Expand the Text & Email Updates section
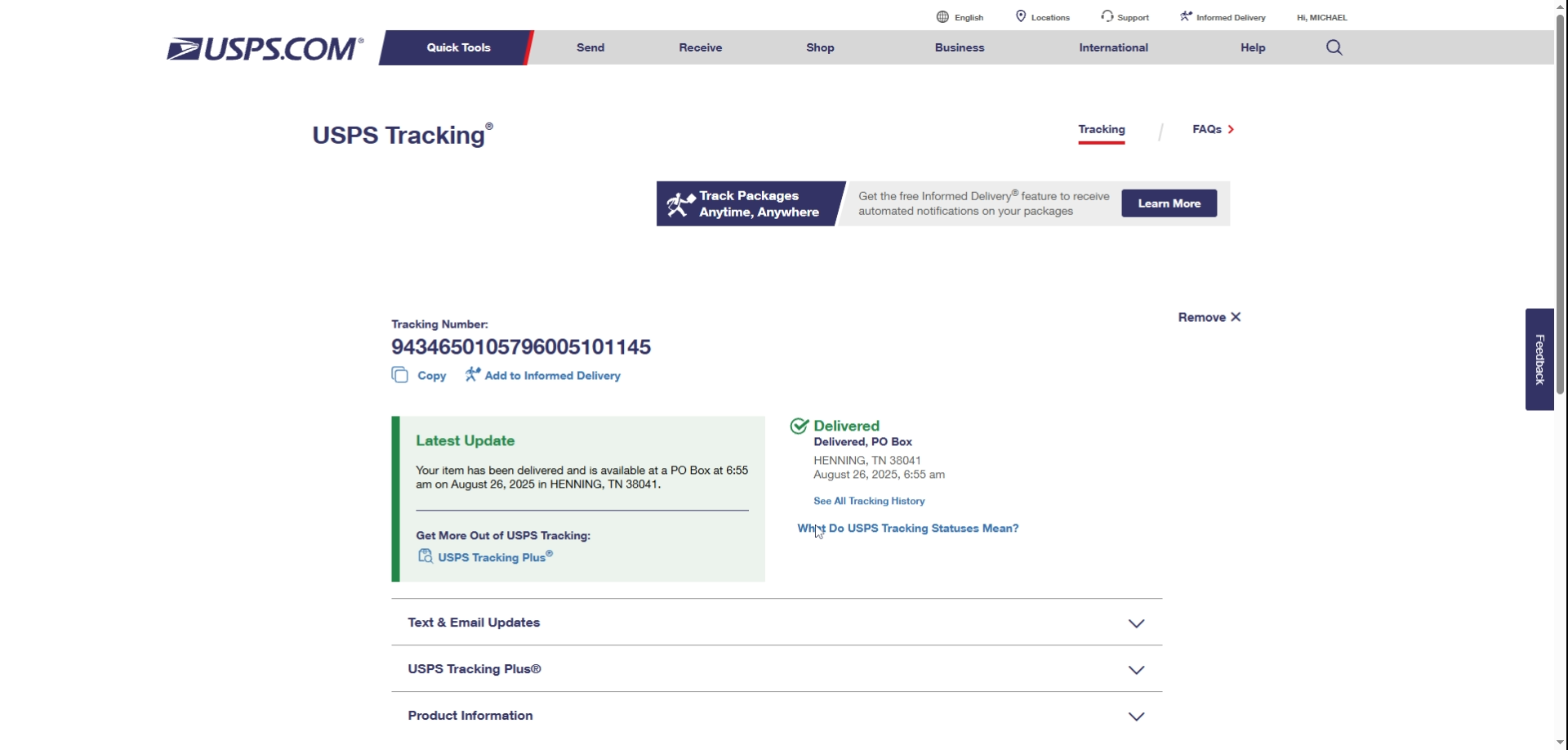This screenshot has height=750, width=1568. point(1136,623)
